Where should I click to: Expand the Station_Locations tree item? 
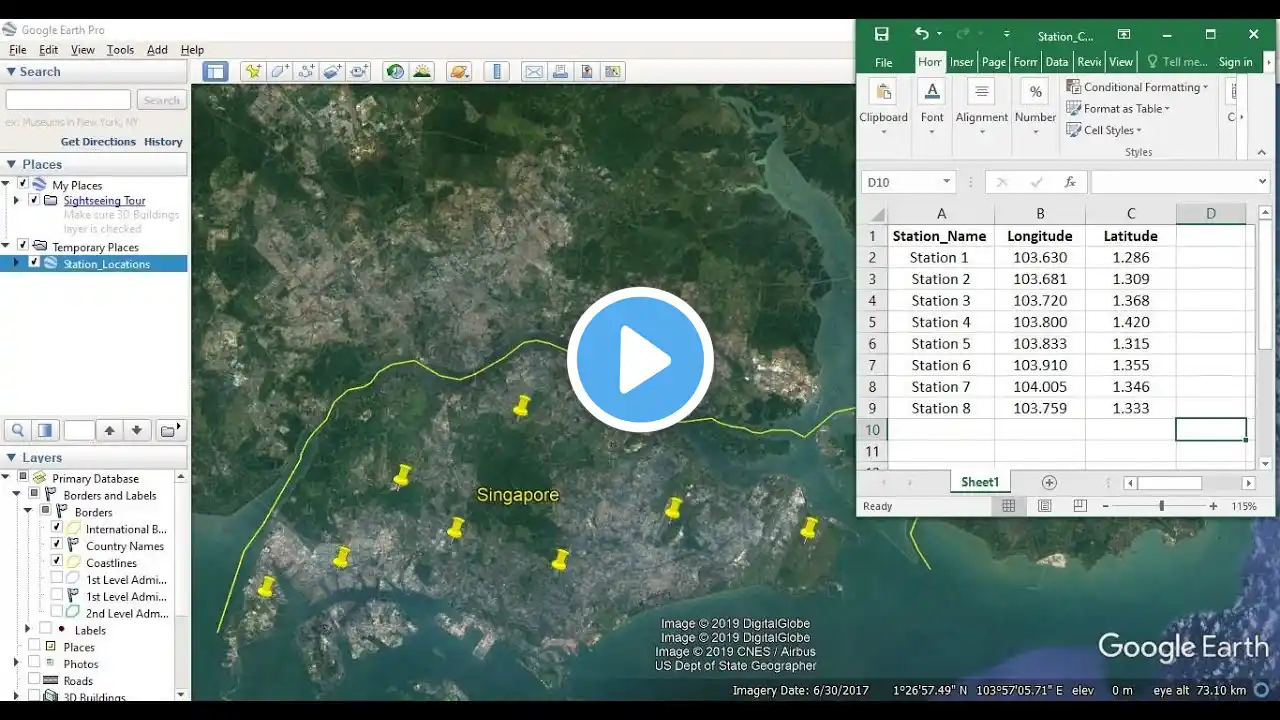(16, 263)
